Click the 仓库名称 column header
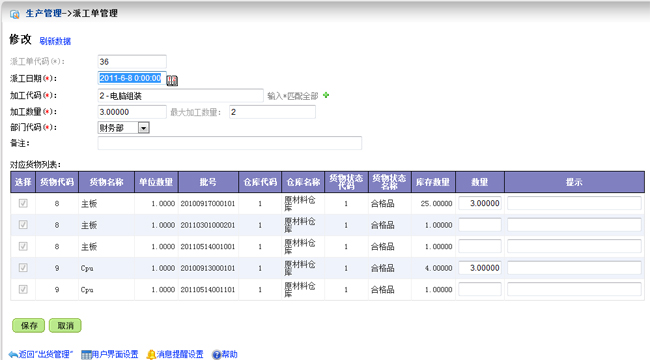 pyautogui.click(x=303, y=182)
